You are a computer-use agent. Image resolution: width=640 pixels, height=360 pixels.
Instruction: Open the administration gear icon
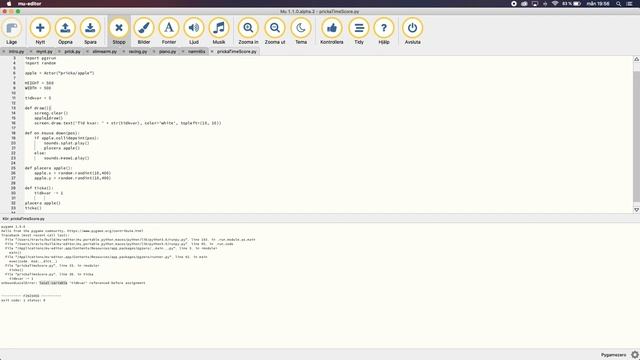tap(635, 355)
